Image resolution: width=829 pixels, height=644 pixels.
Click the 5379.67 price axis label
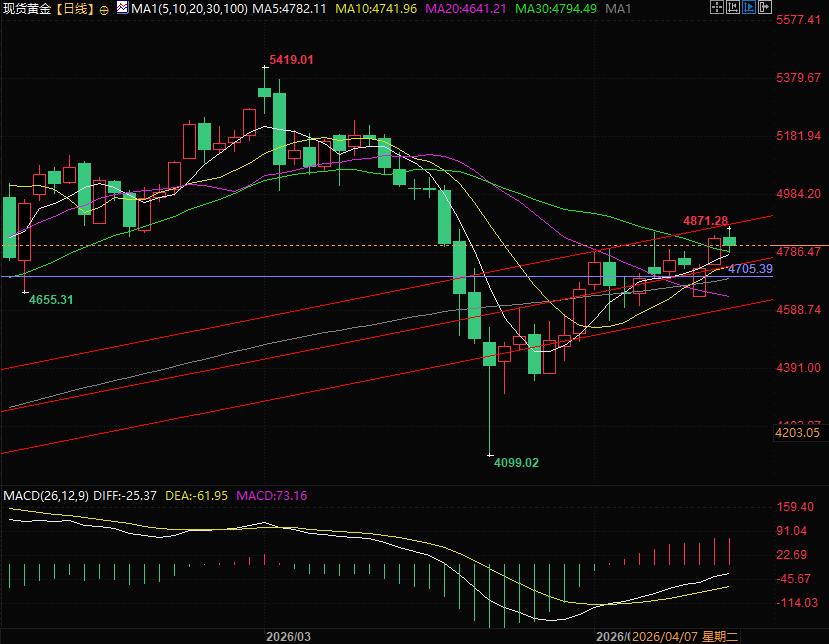[x=798, y=78]
